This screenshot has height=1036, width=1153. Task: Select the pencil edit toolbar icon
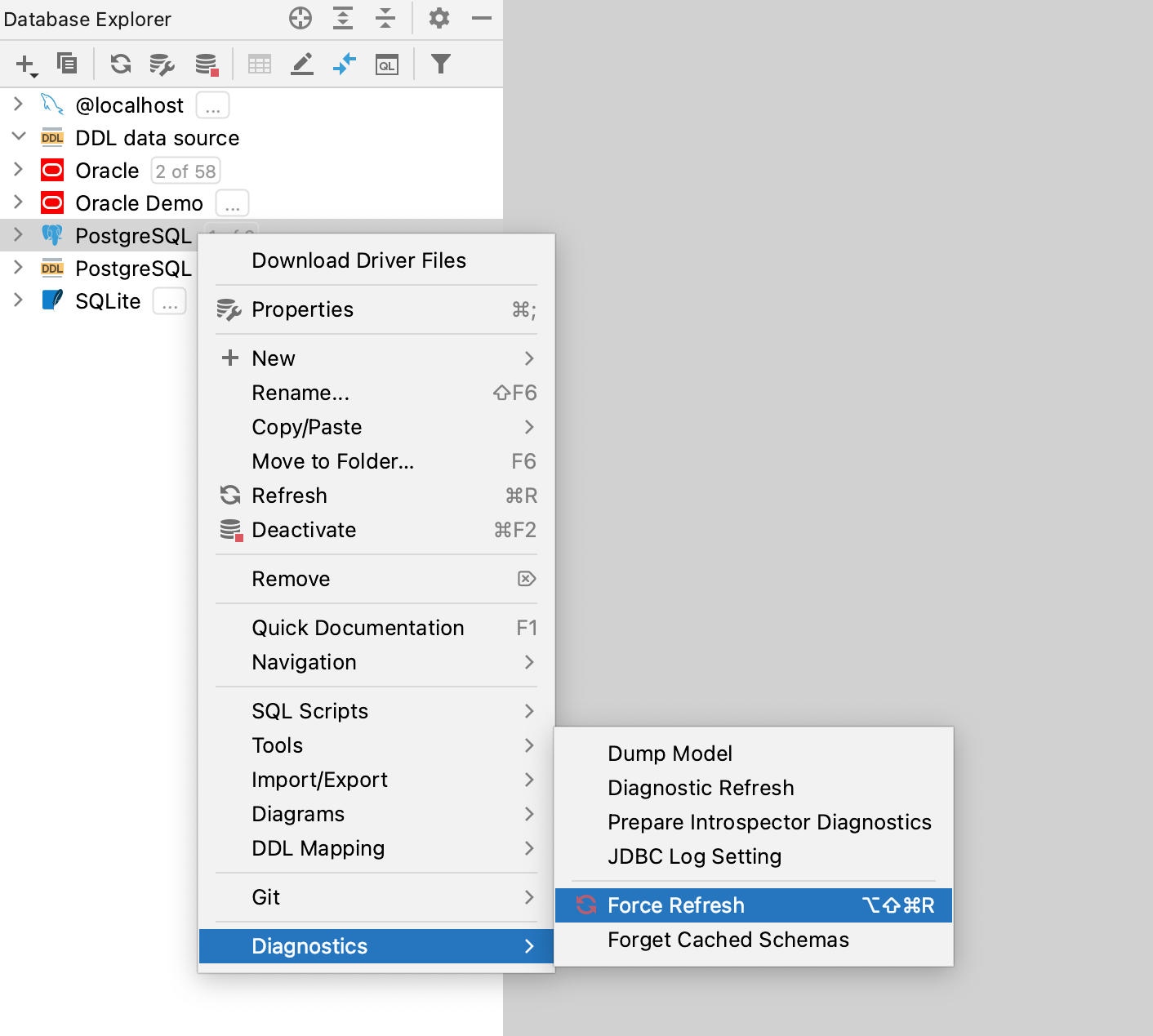point(301,64)
